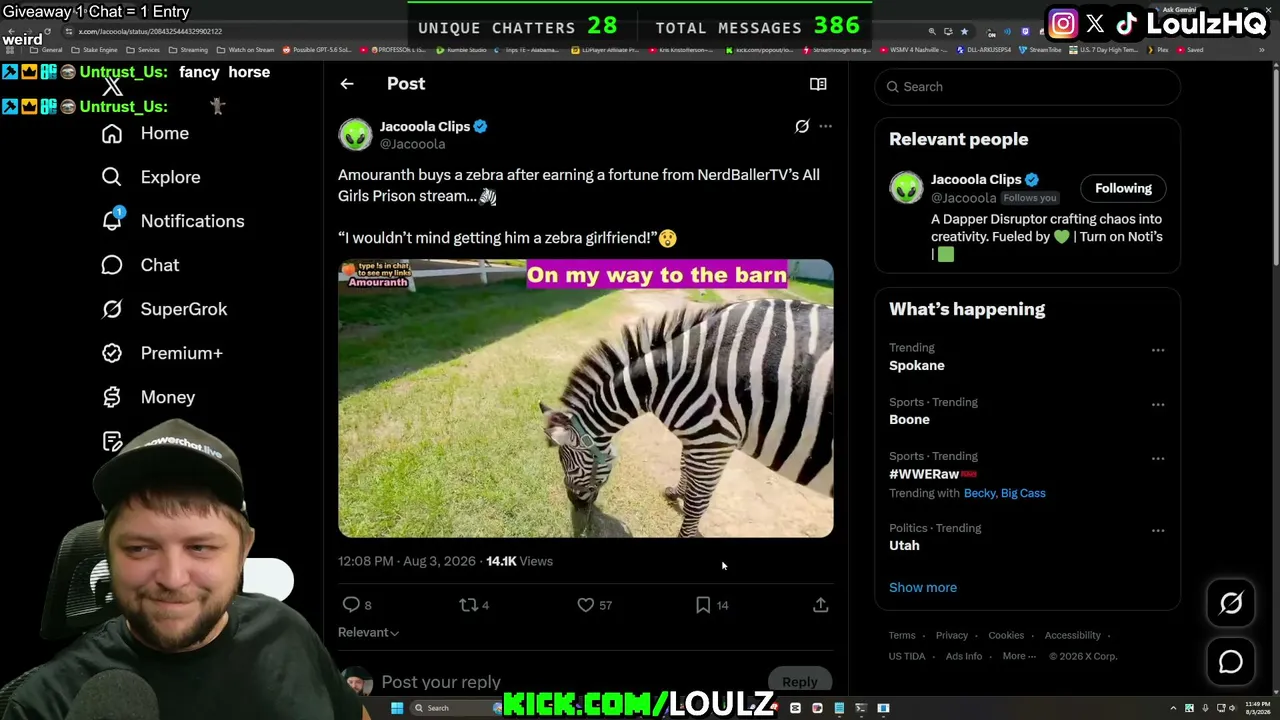Open Chat from the left sidebar
This screenshot has width=1280, height=720.
point(140,265)
